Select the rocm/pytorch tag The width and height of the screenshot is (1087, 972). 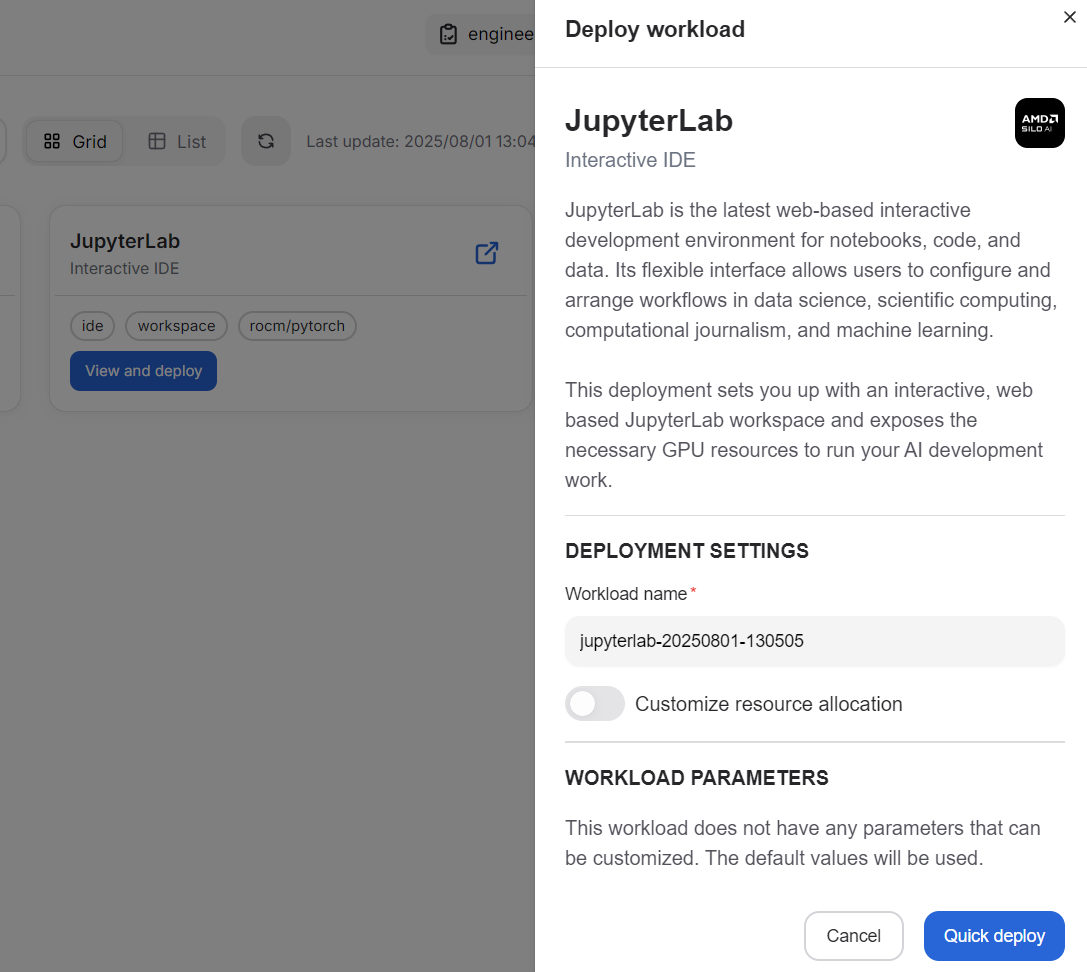[x=297, y=326]
